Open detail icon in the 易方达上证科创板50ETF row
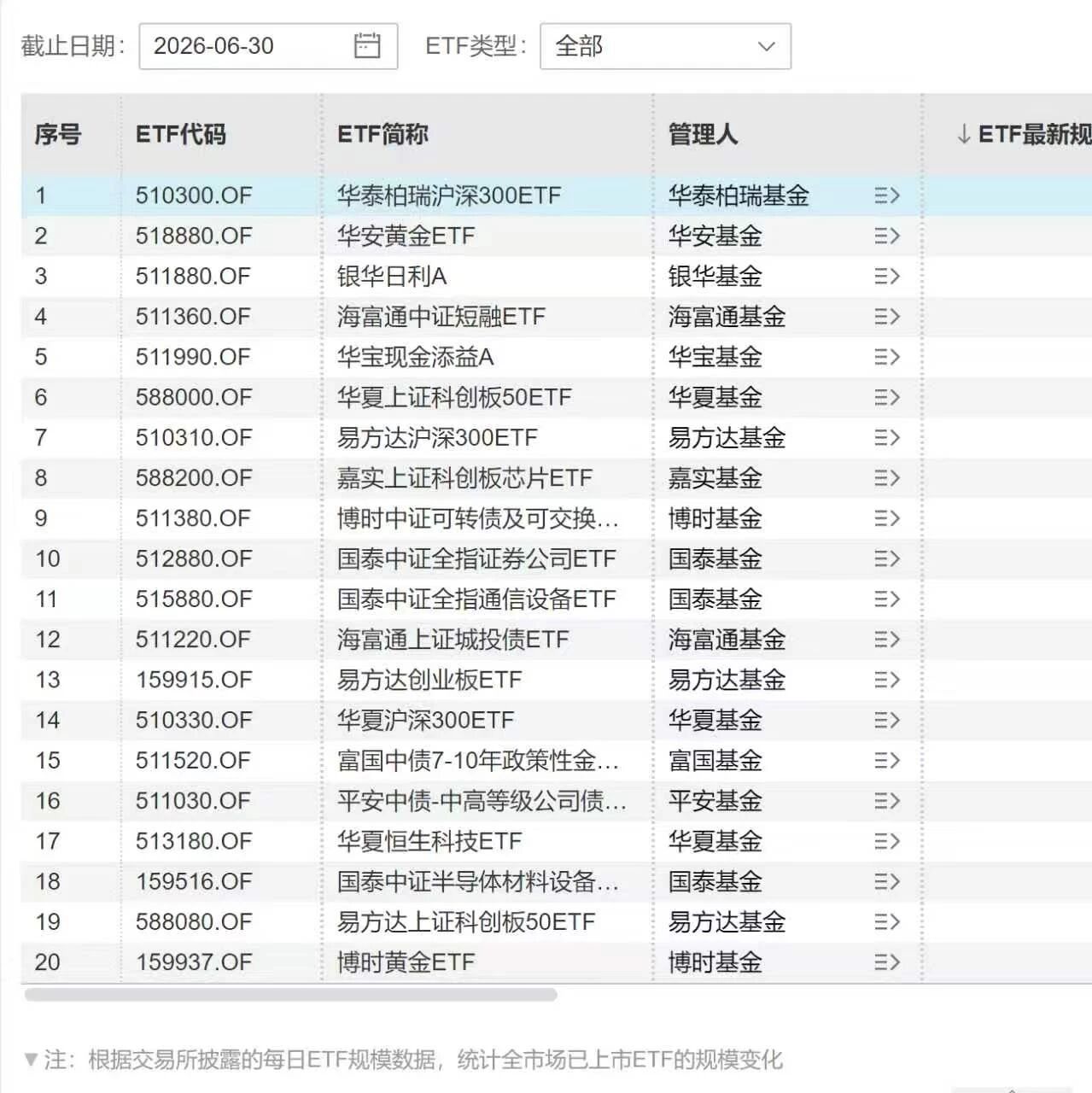 coord(887,921)
